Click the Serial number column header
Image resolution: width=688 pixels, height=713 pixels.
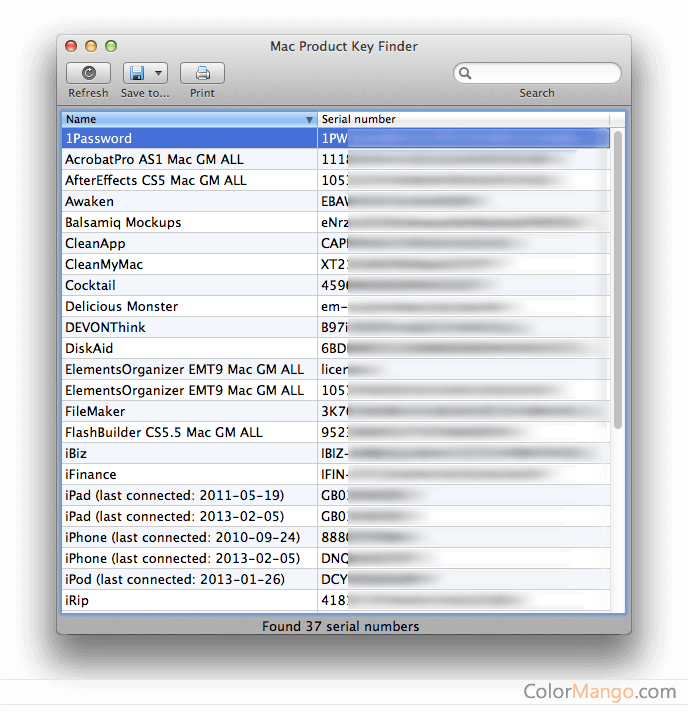(x=465, y=119)
